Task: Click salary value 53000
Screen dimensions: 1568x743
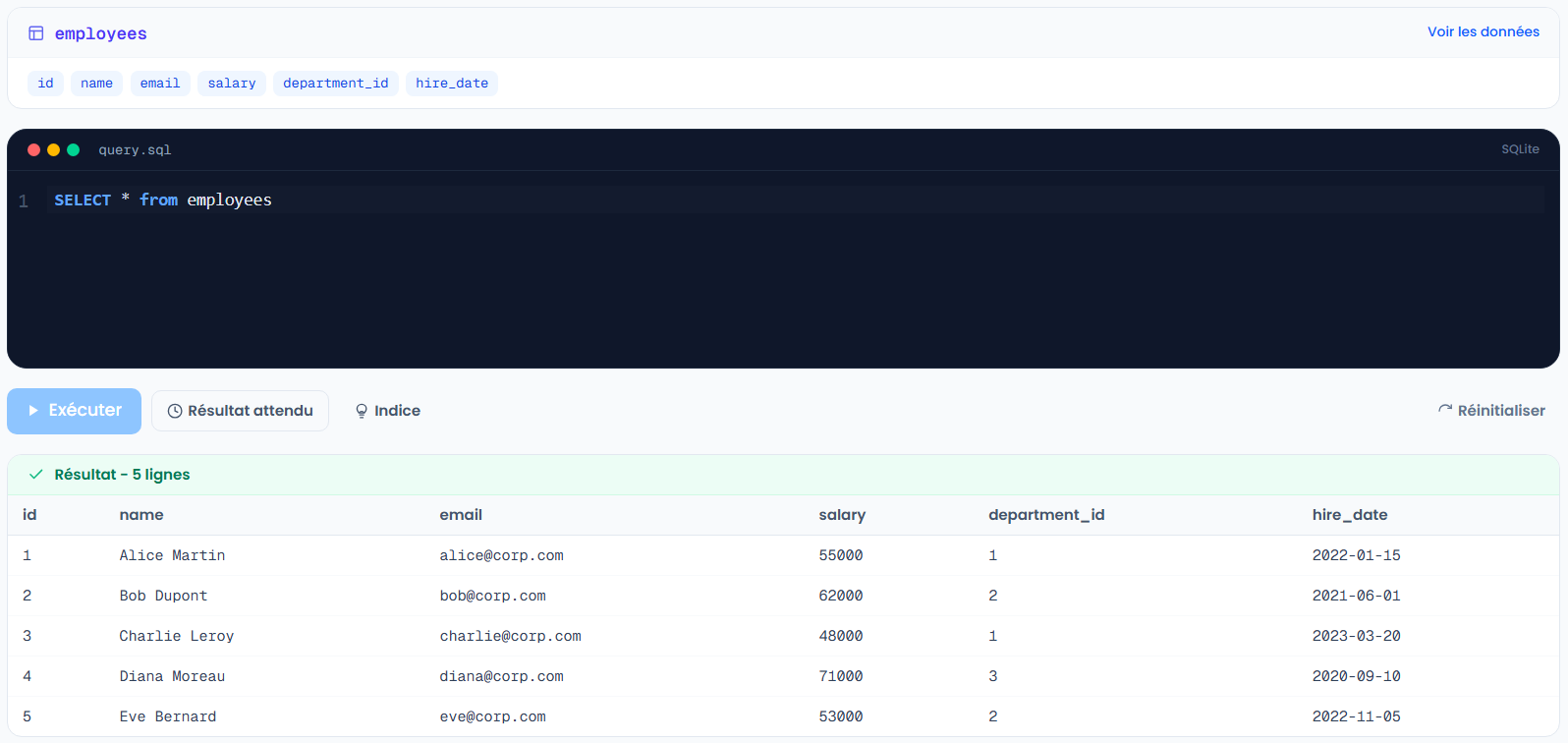Action: point(841,716)
